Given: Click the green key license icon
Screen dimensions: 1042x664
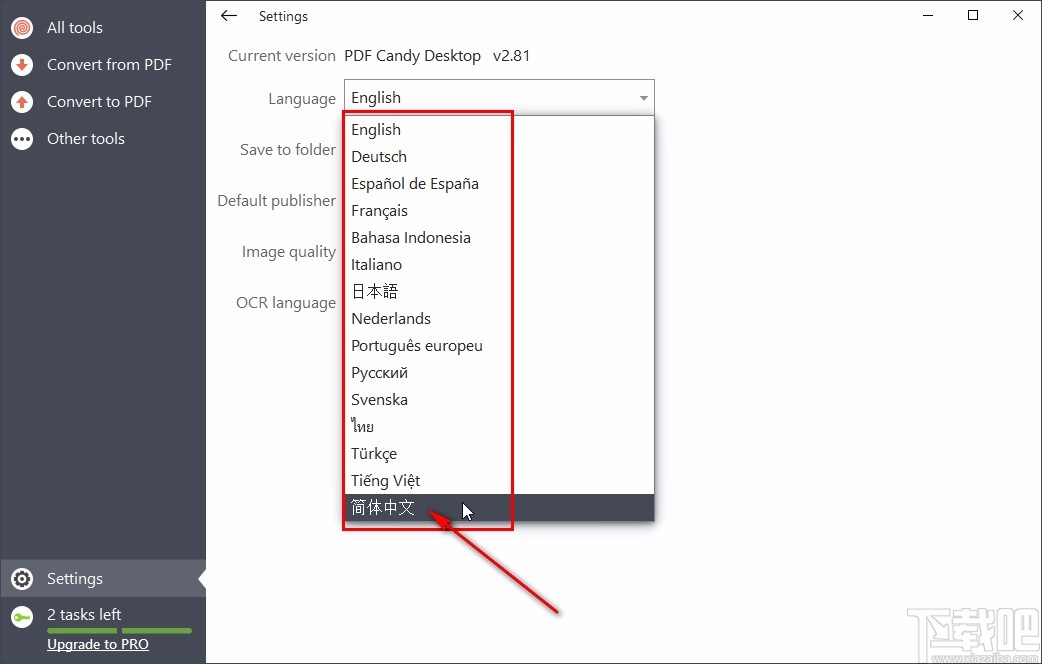Looking at the screenshot, I should [x=22, y=617].
